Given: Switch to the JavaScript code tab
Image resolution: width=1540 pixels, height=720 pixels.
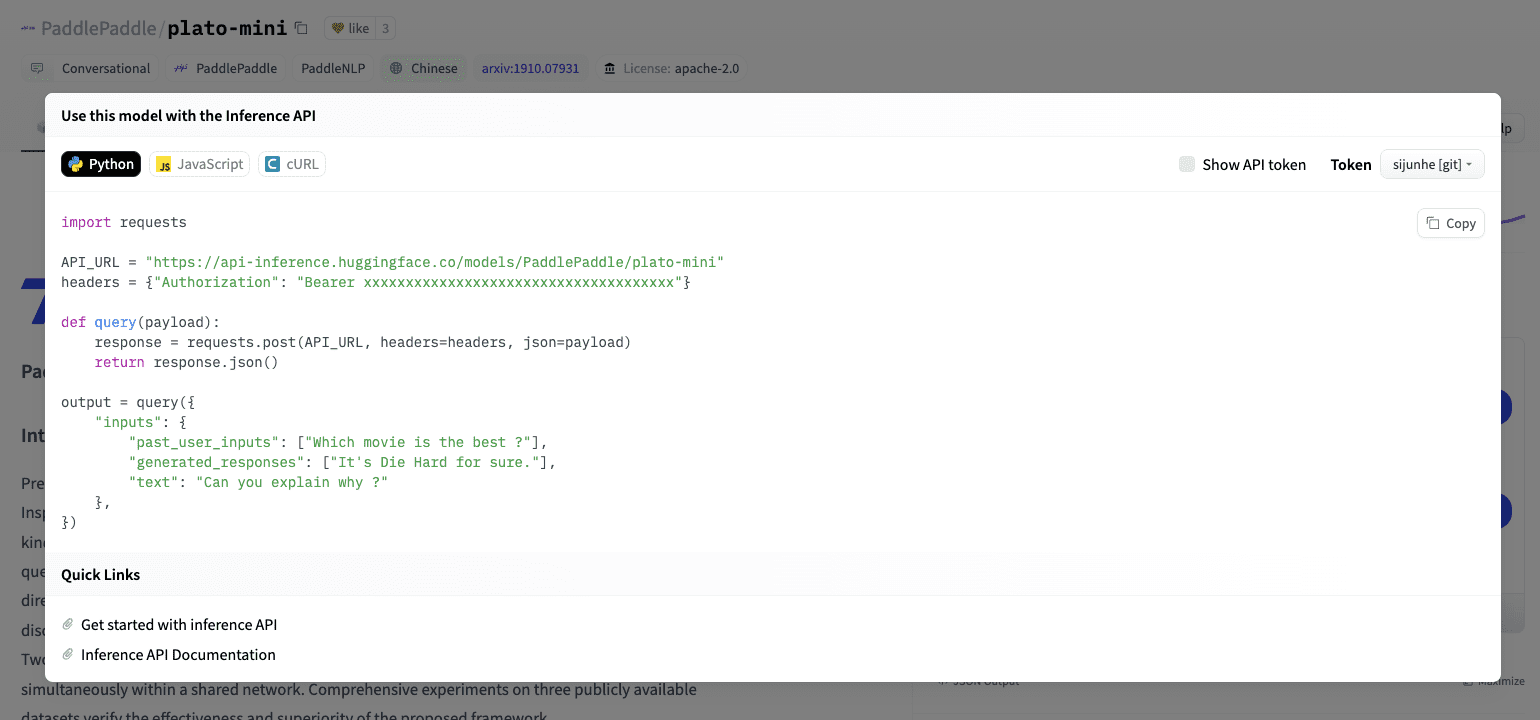Looking at the screenshot, I should 200,164.
